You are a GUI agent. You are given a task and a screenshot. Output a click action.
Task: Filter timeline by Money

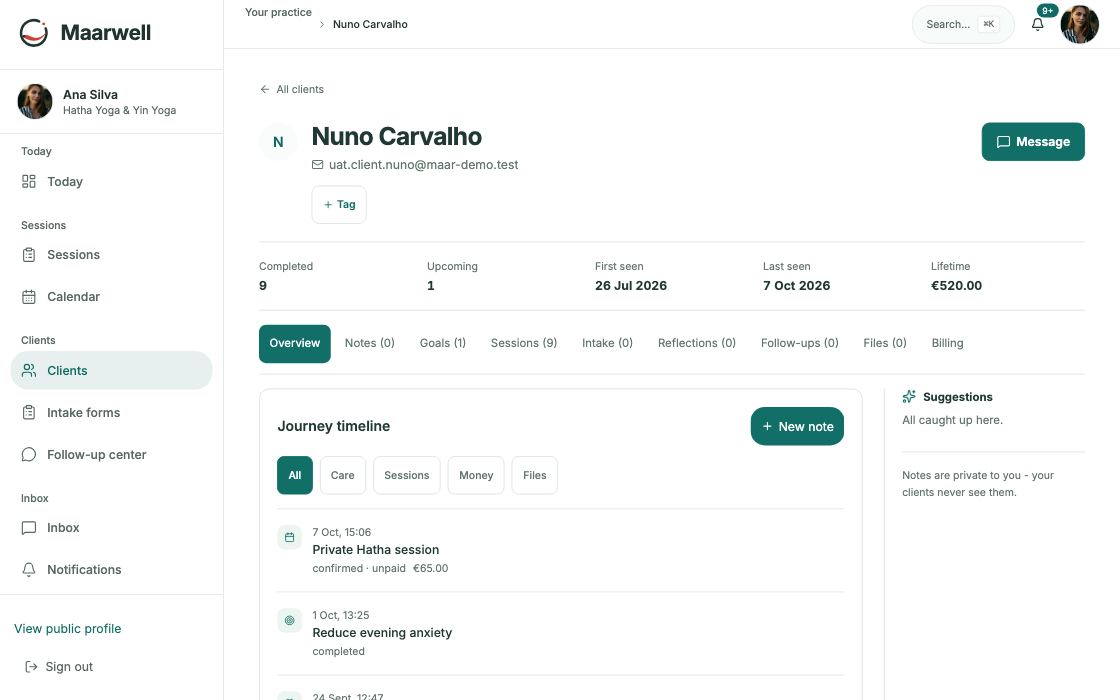[476, 475]
